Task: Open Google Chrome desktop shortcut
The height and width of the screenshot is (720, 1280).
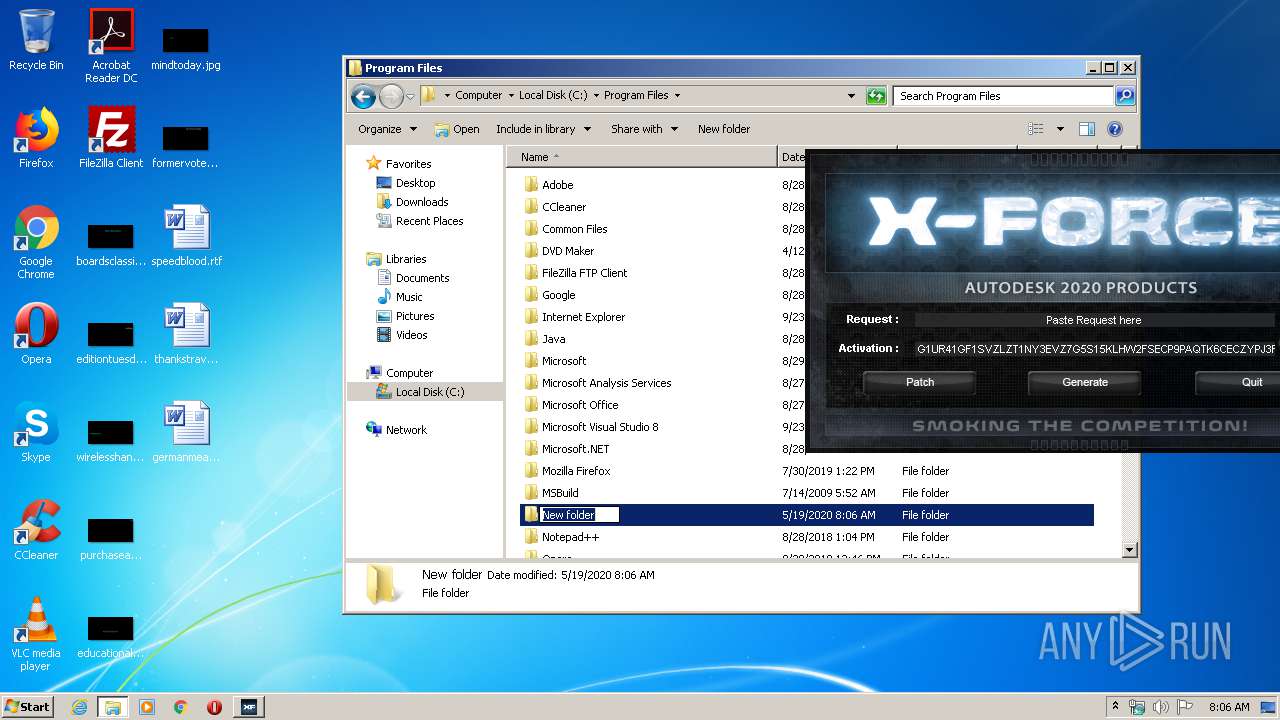Action: click(36, 242)
